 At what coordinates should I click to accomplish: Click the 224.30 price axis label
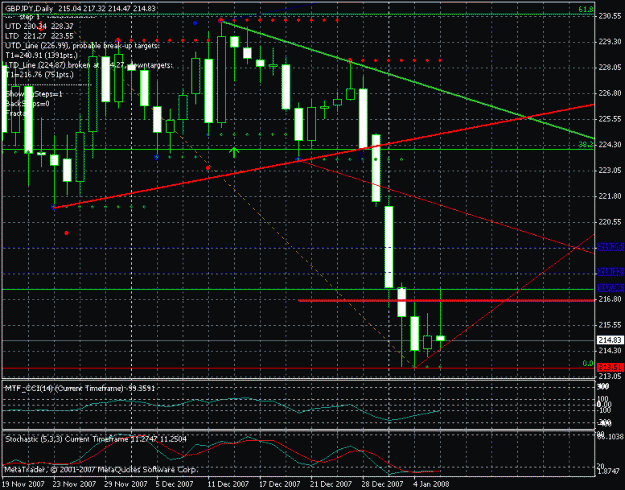[610, 145]
